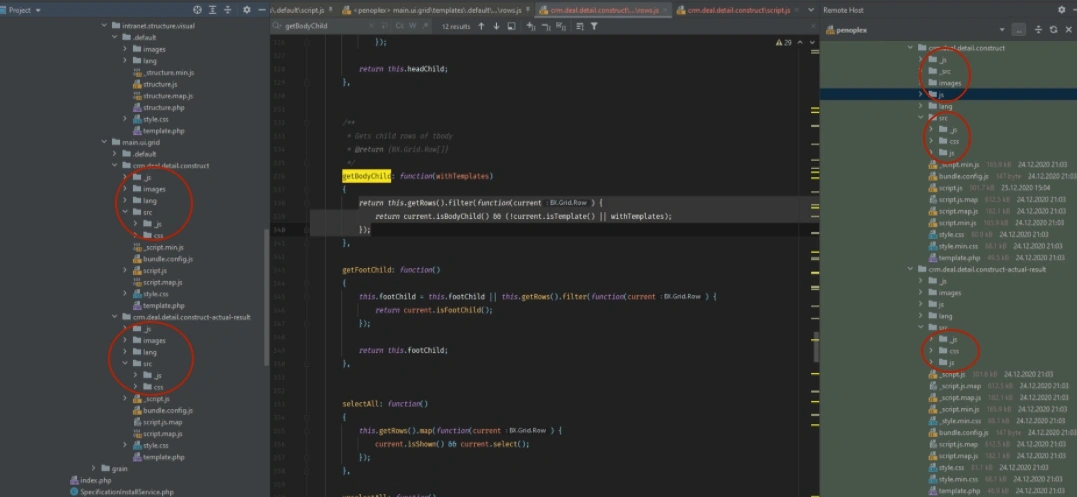Collapse all nodes in Remote Host panel
This screenshot has height=497, width=1077.
pos(1038,30)
